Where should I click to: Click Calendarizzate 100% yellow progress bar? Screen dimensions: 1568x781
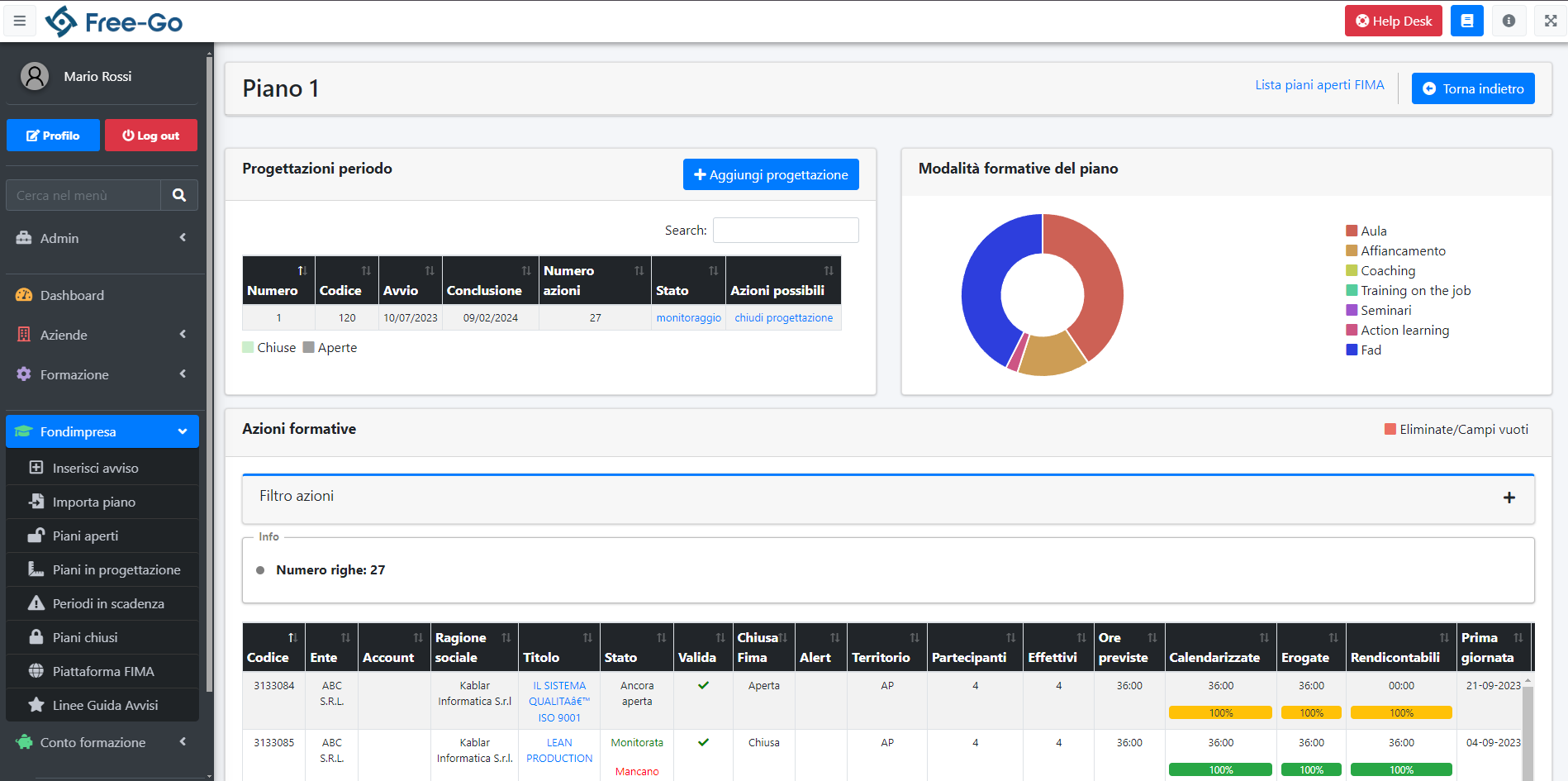(1220, 712)
